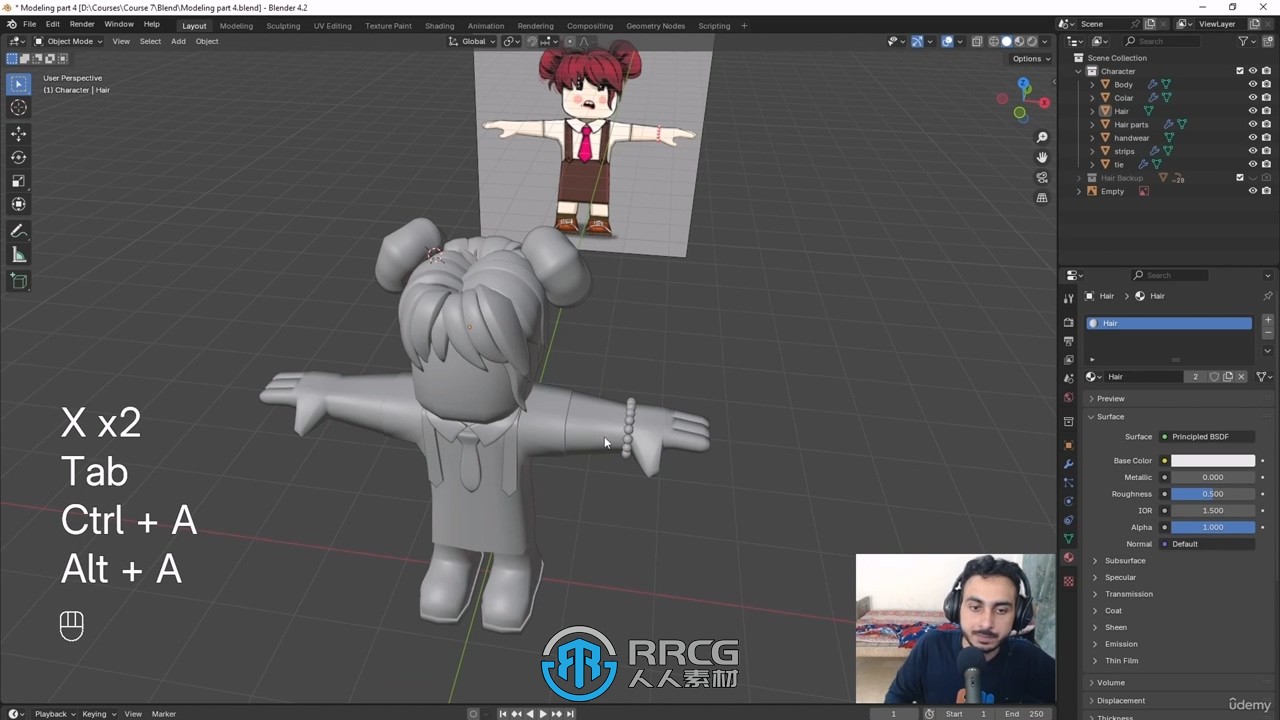Viewport: 1280px width, 720px height.
Task: Select the Annotate pencil tool
Action: [x=18, y=231]
